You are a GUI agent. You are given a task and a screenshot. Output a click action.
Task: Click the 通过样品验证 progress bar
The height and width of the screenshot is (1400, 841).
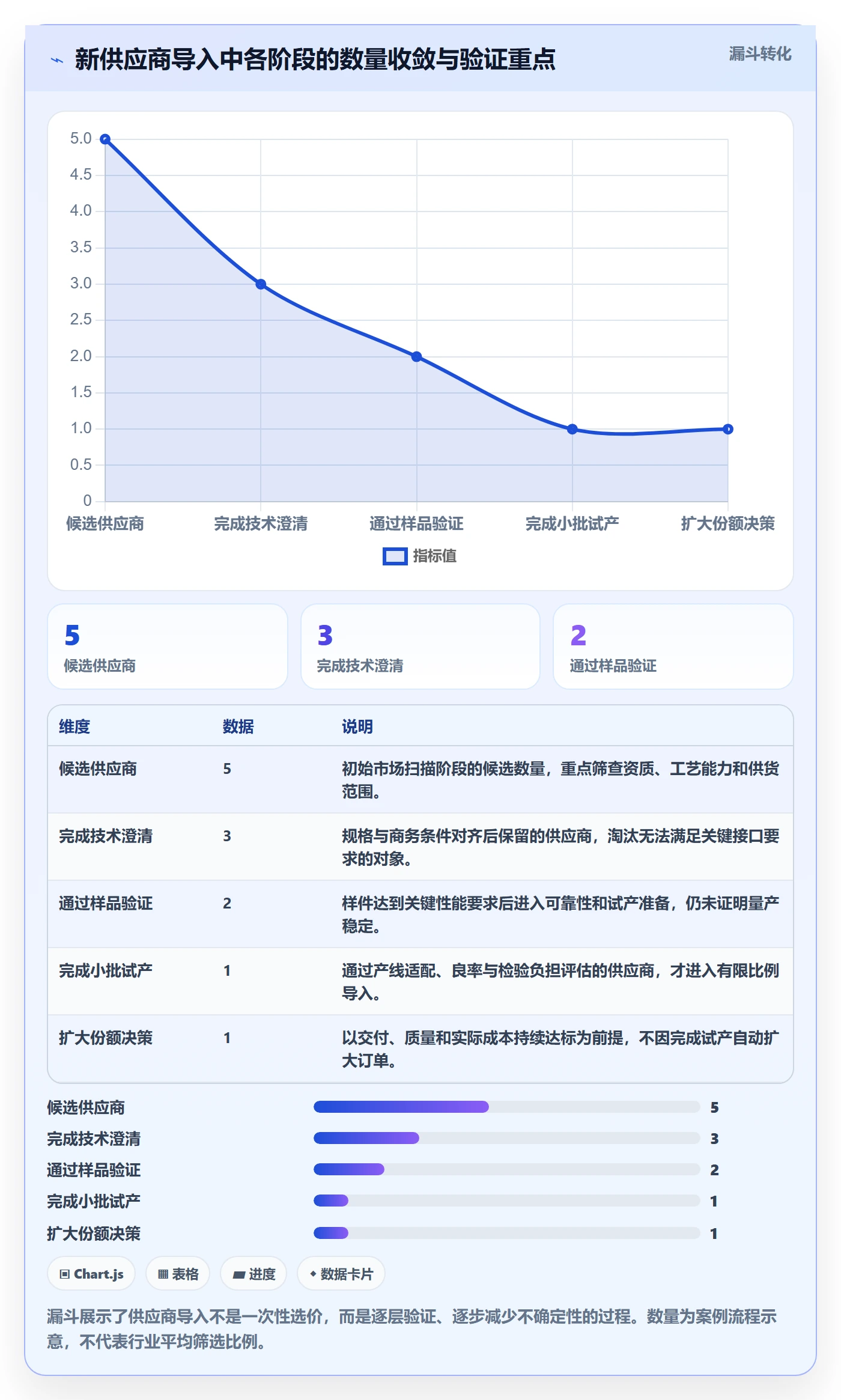tap(506, 1169)
